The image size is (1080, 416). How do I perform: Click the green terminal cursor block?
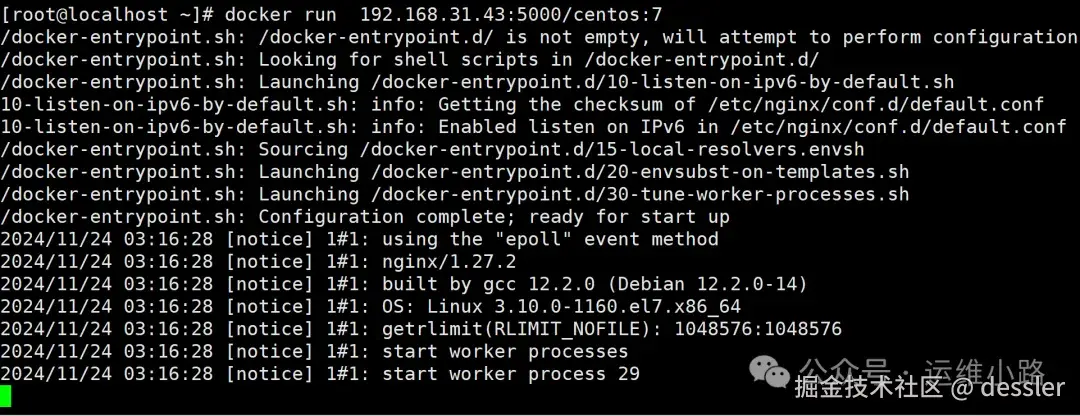6,397
